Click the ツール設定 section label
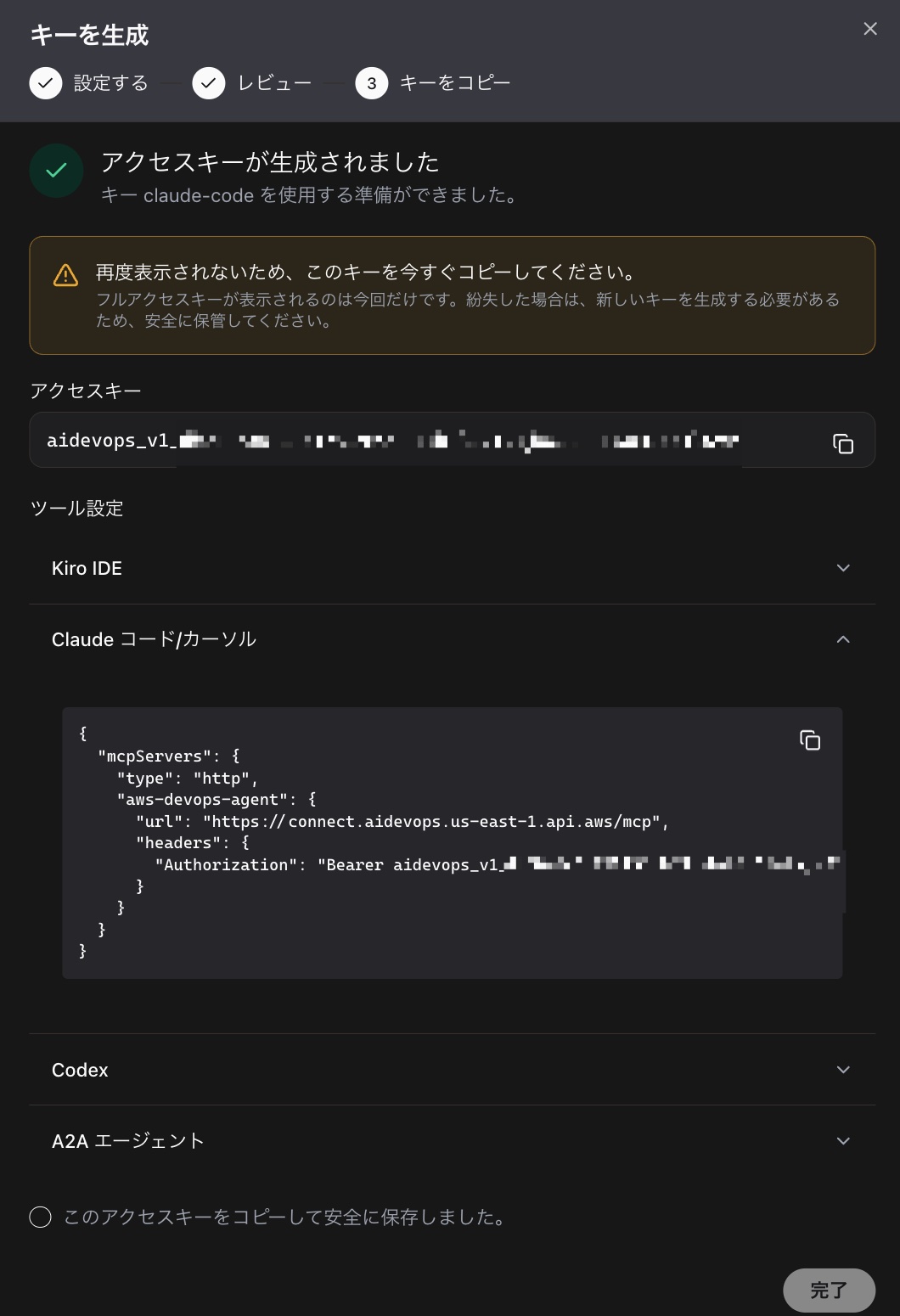Viewport: 900px width, 1316px height. click(76, 509)
